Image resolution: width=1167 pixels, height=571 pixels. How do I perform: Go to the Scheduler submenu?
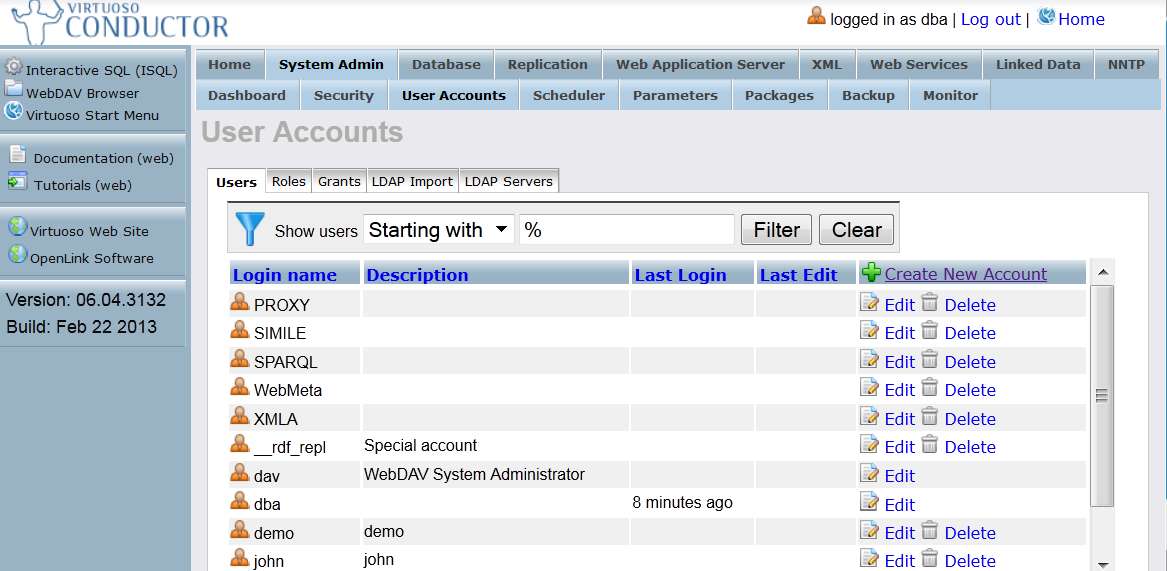(568, 95)
